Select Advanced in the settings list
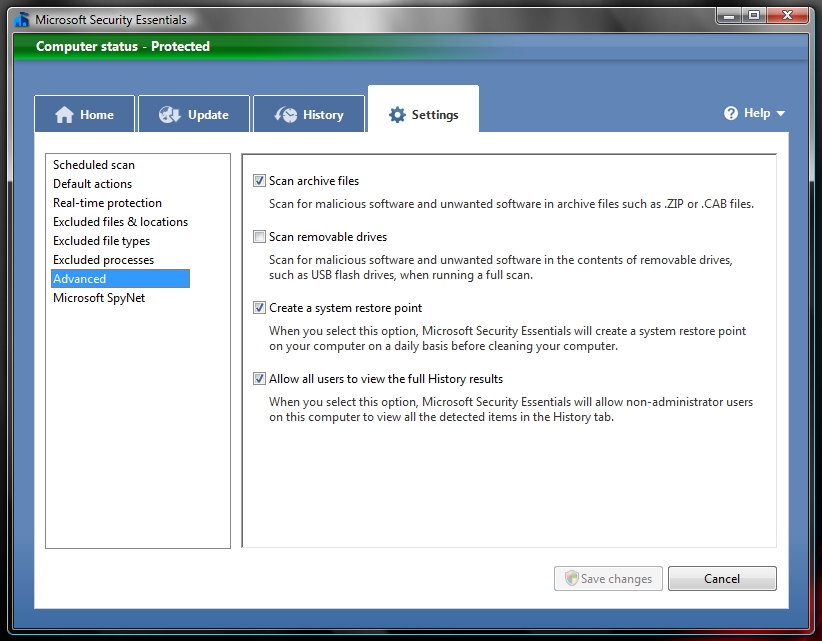Image resolution: width=822 pixels, height=641 pixels. click(x=121, y=278)
